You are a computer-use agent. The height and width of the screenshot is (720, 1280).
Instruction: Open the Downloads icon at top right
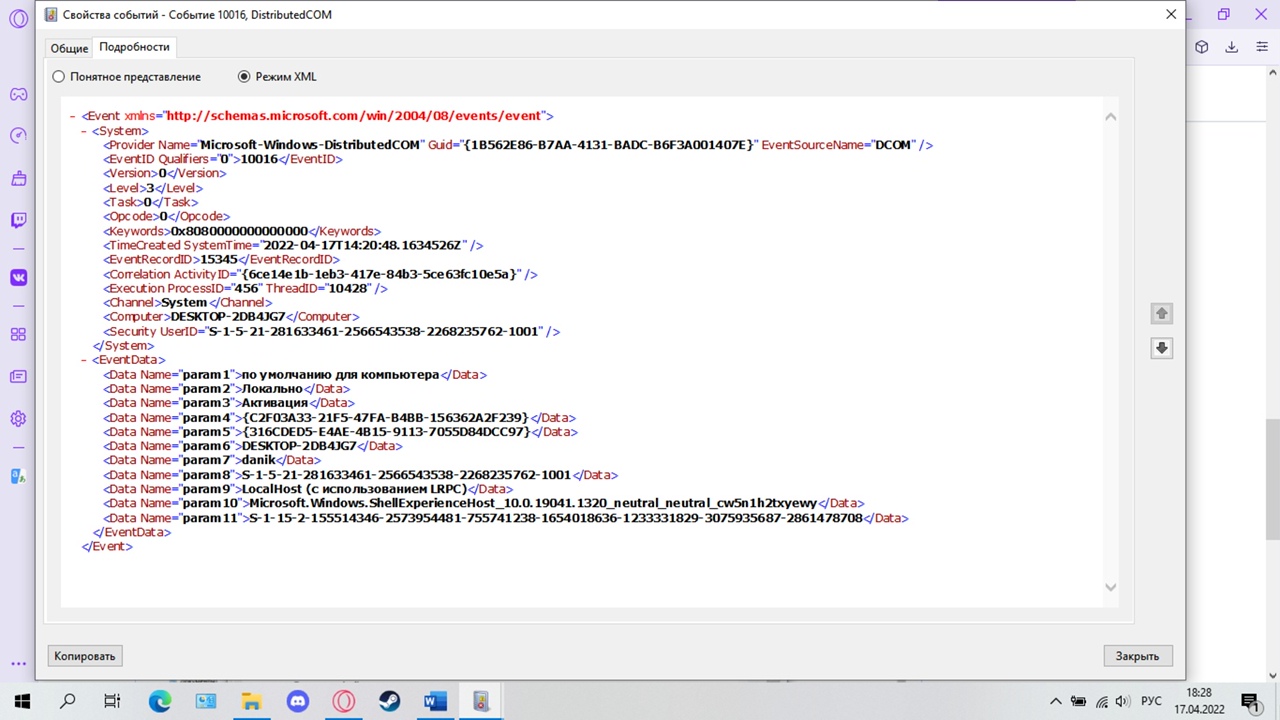coord(1231,47)
